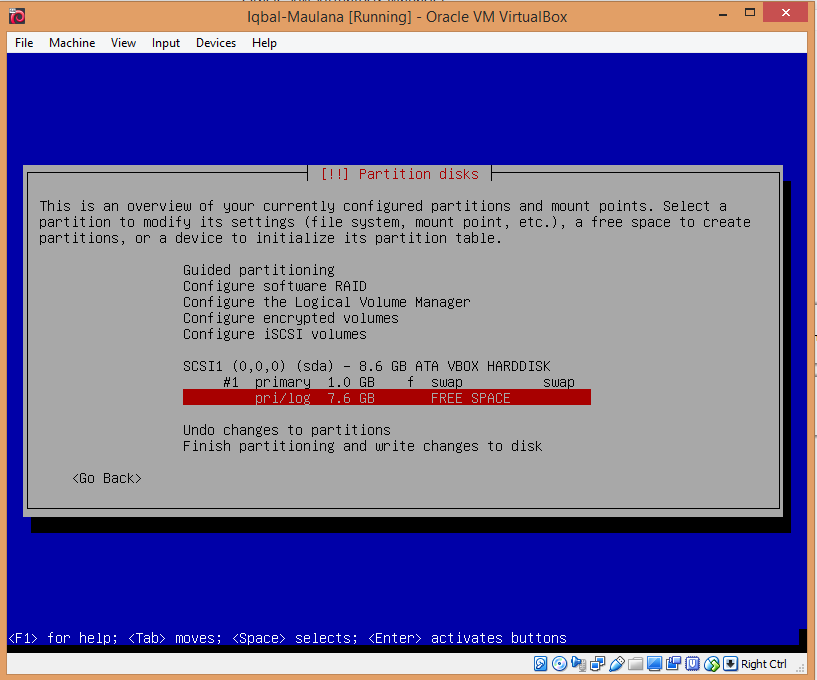Open the File menu
The height and width of the screenshot is (680, 817).
point(24,43)
